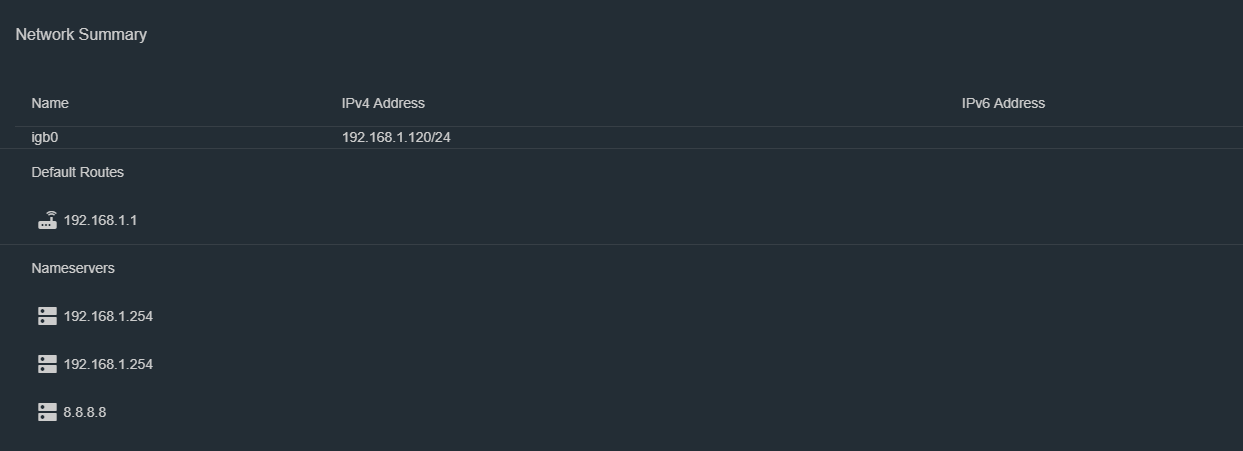Click the IPv6 Address column header
The height and width of the screenshot is (451, 1243).
(x=1003, y=103)
